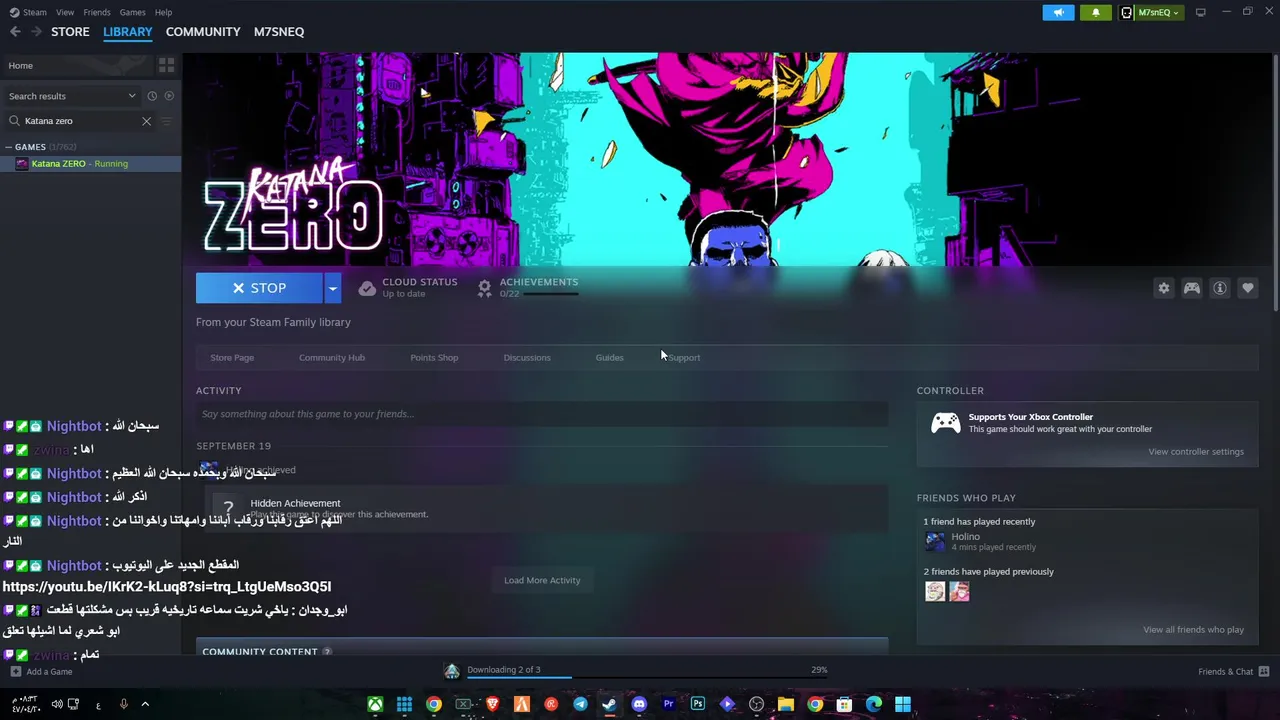Open the Friends menu
1280x720 pixels.
click(x=97, y=12)
